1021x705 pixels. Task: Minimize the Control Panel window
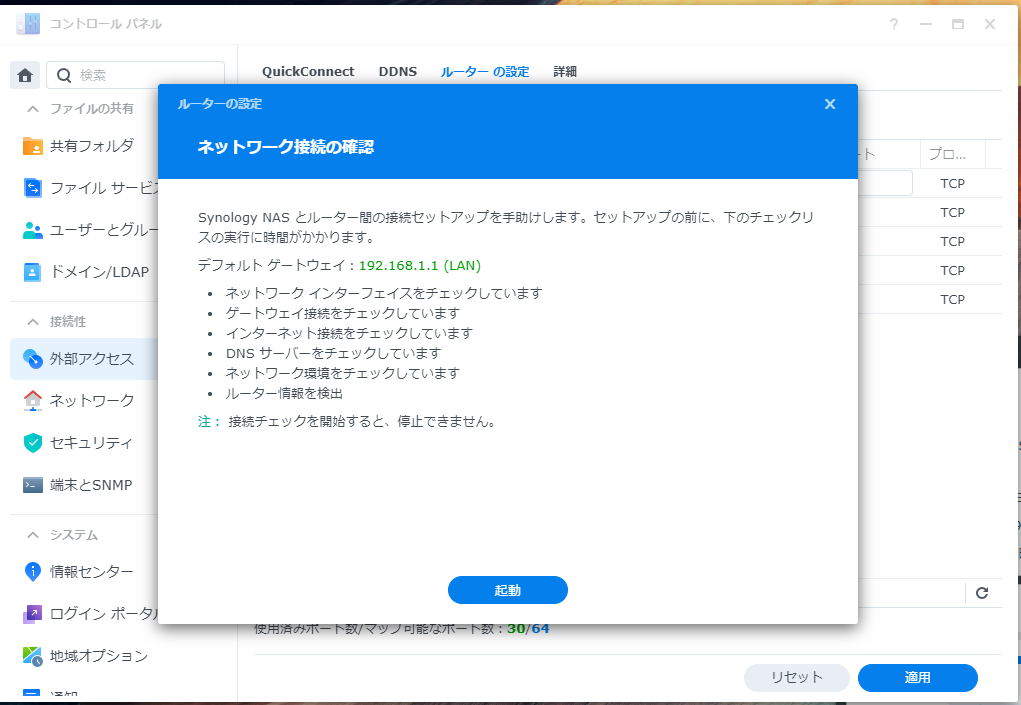(x=926, y=24)
